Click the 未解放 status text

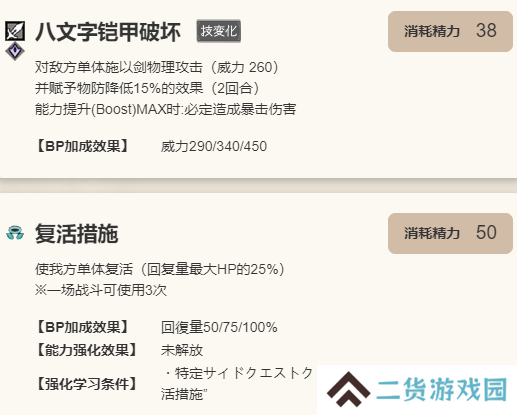pos(182,350)
